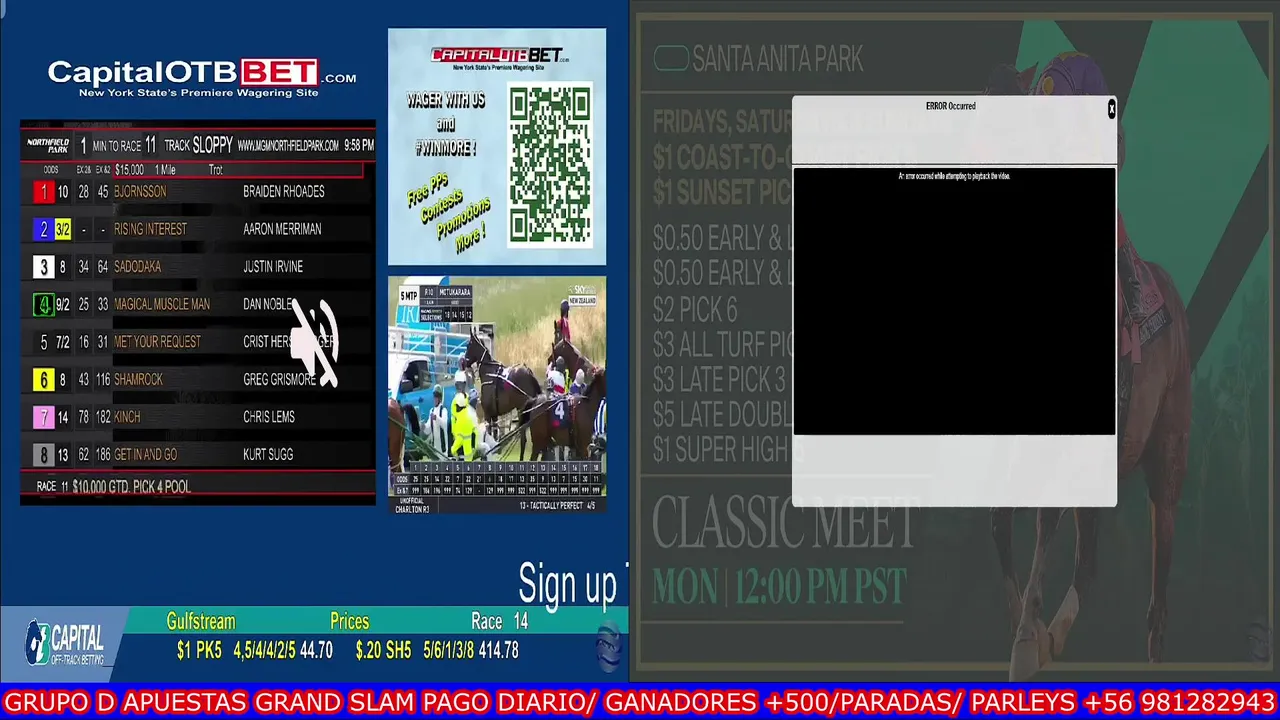Viewport: 1280px width, 720px height.
Task: Click the $.20 SH5 payout 414.78
Action: click(x=437, y=650)
